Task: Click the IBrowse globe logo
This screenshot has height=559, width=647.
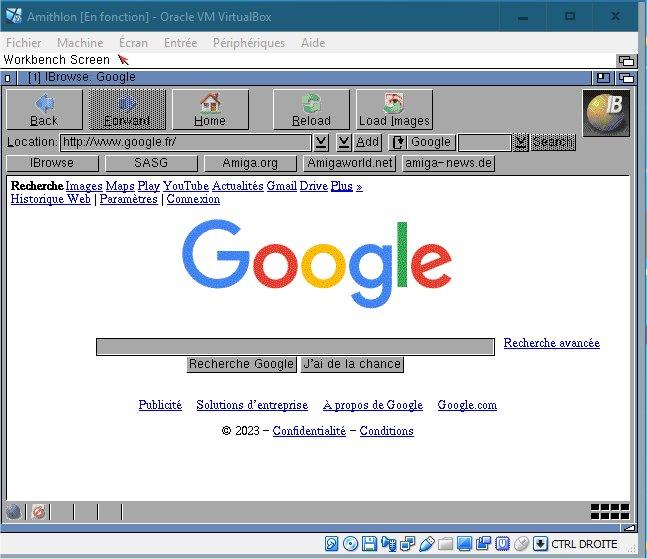Action: pyautogui.click(x=606, y=113)
